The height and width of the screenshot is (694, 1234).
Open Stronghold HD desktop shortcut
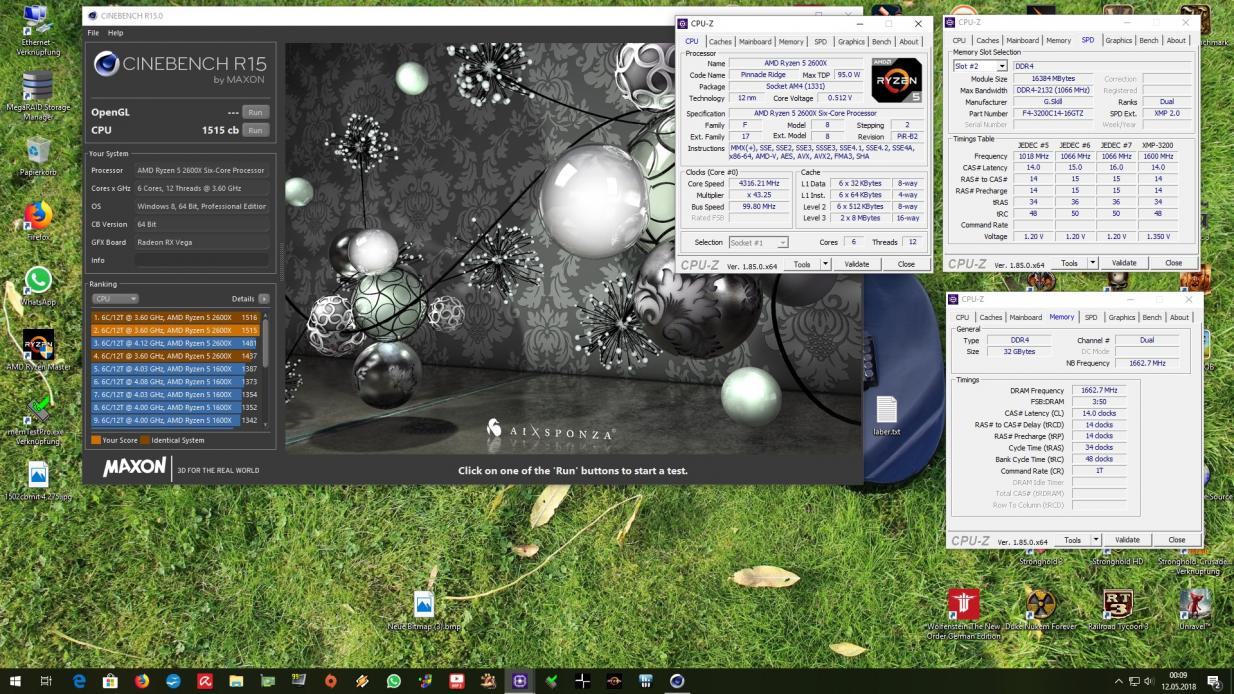pyautogui.click(x=1117, y=560)
